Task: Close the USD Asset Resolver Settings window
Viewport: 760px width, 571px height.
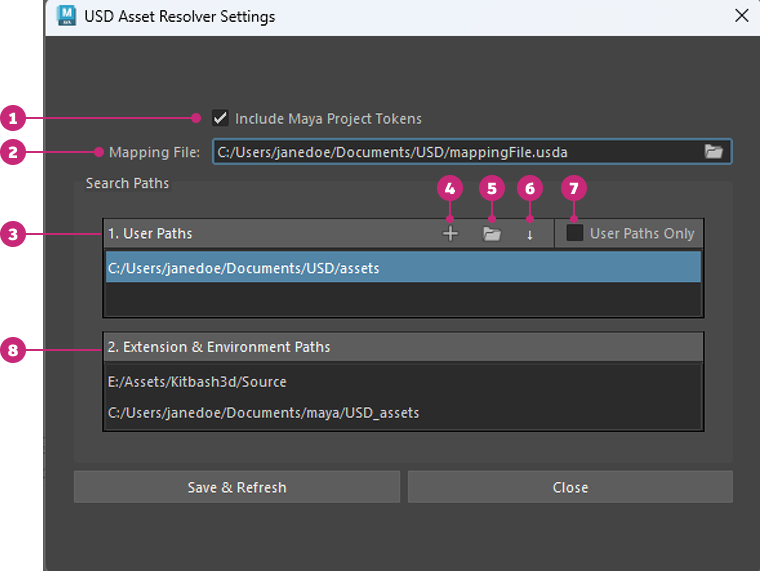Action: (x=741, y=16)
